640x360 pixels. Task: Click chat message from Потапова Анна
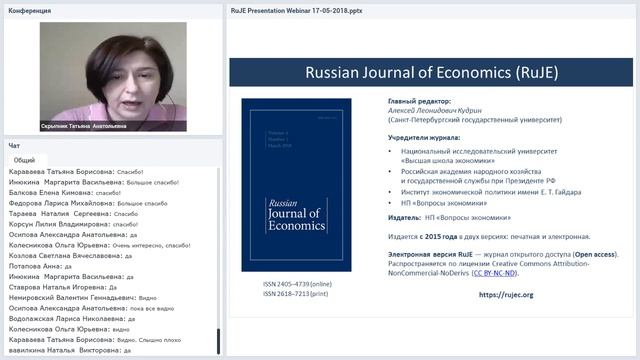(x=40, y=266)
